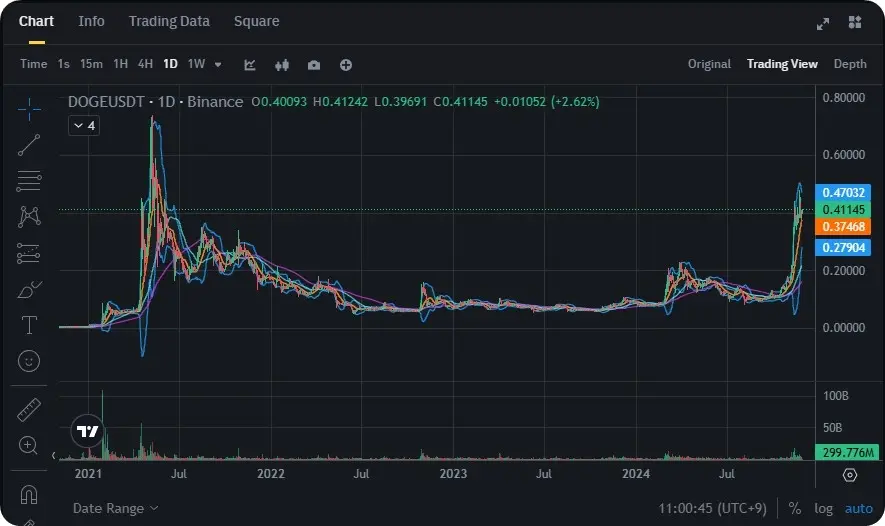Set interval to 4H
The height and width of the screenshot is (526, 885).
point(146,64)
